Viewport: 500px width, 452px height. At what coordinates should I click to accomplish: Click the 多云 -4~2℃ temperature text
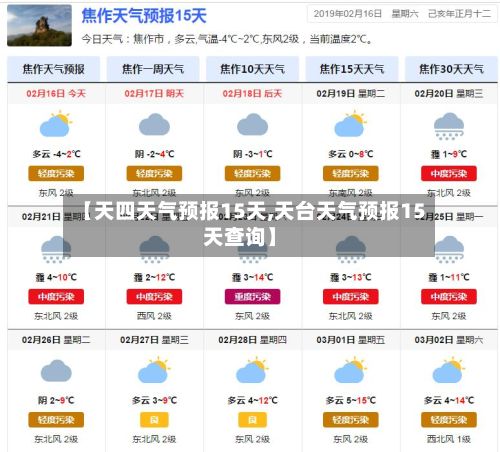pos(56,154)
